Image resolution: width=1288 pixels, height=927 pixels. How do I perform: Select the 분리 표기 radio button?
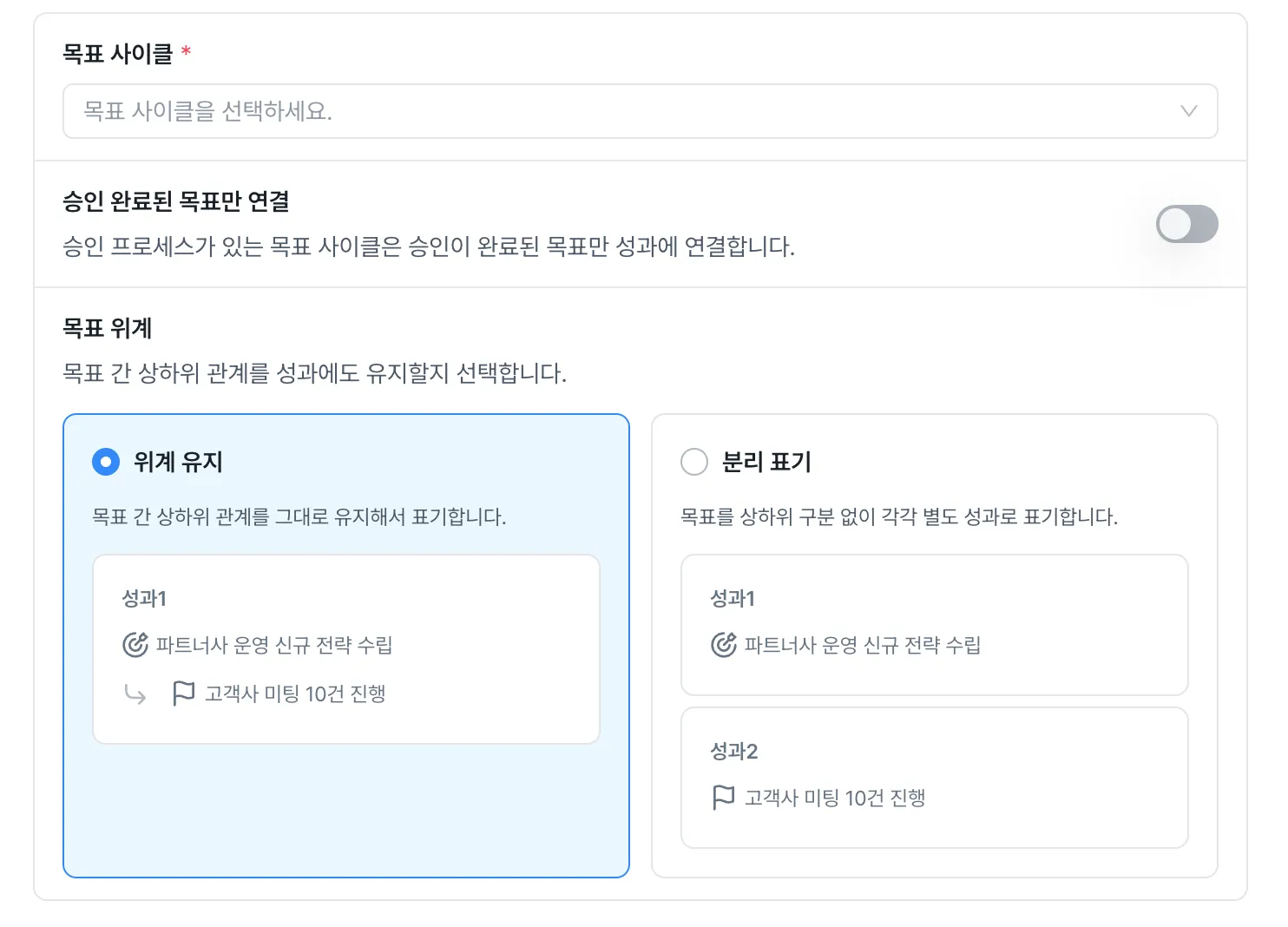pos(694,462)
